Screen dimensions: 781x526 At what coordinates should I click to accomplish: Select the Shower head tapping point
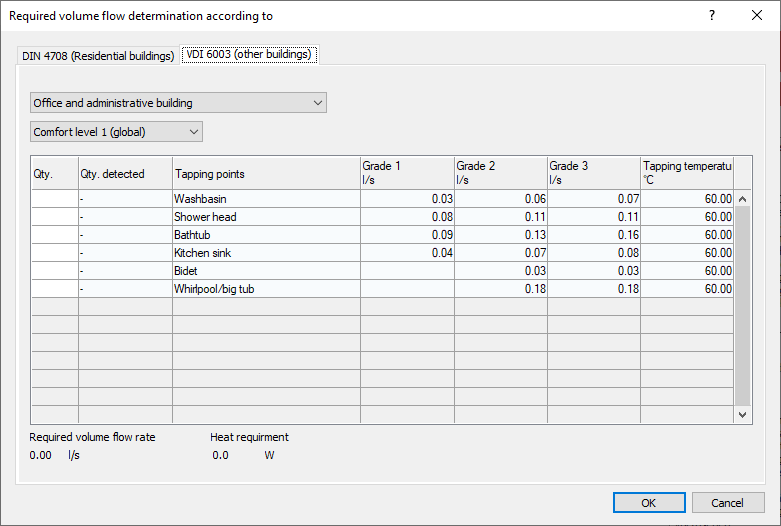[x=266, y=217]
